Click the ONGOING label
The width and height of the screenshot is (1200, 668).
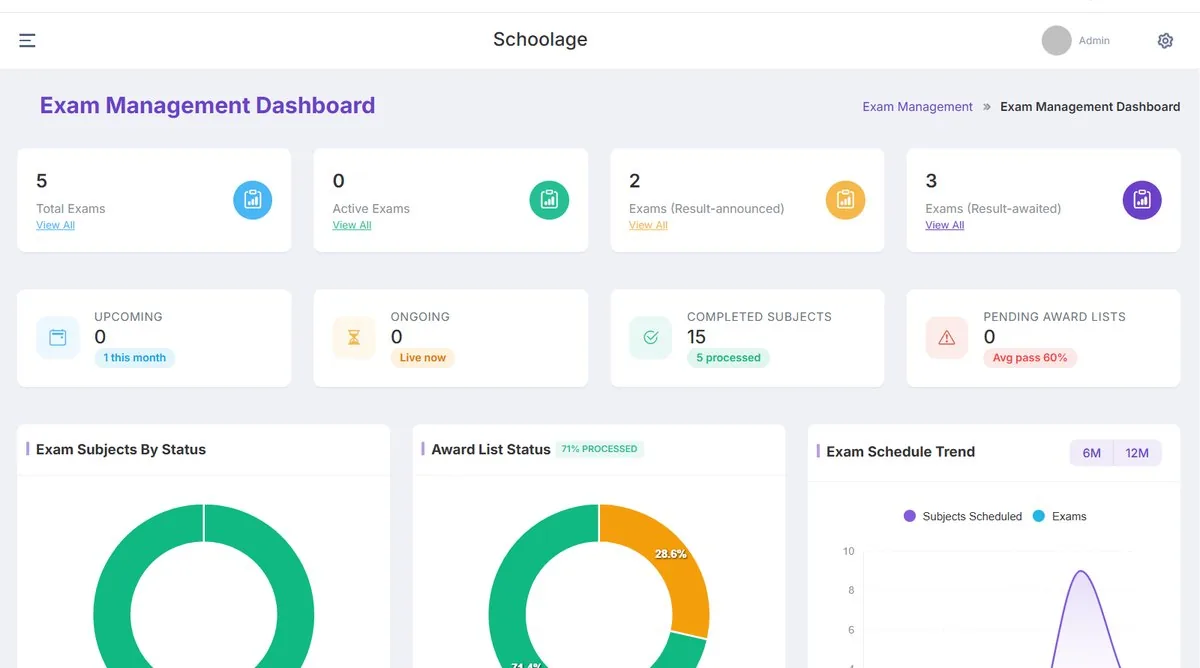[420, 317]
